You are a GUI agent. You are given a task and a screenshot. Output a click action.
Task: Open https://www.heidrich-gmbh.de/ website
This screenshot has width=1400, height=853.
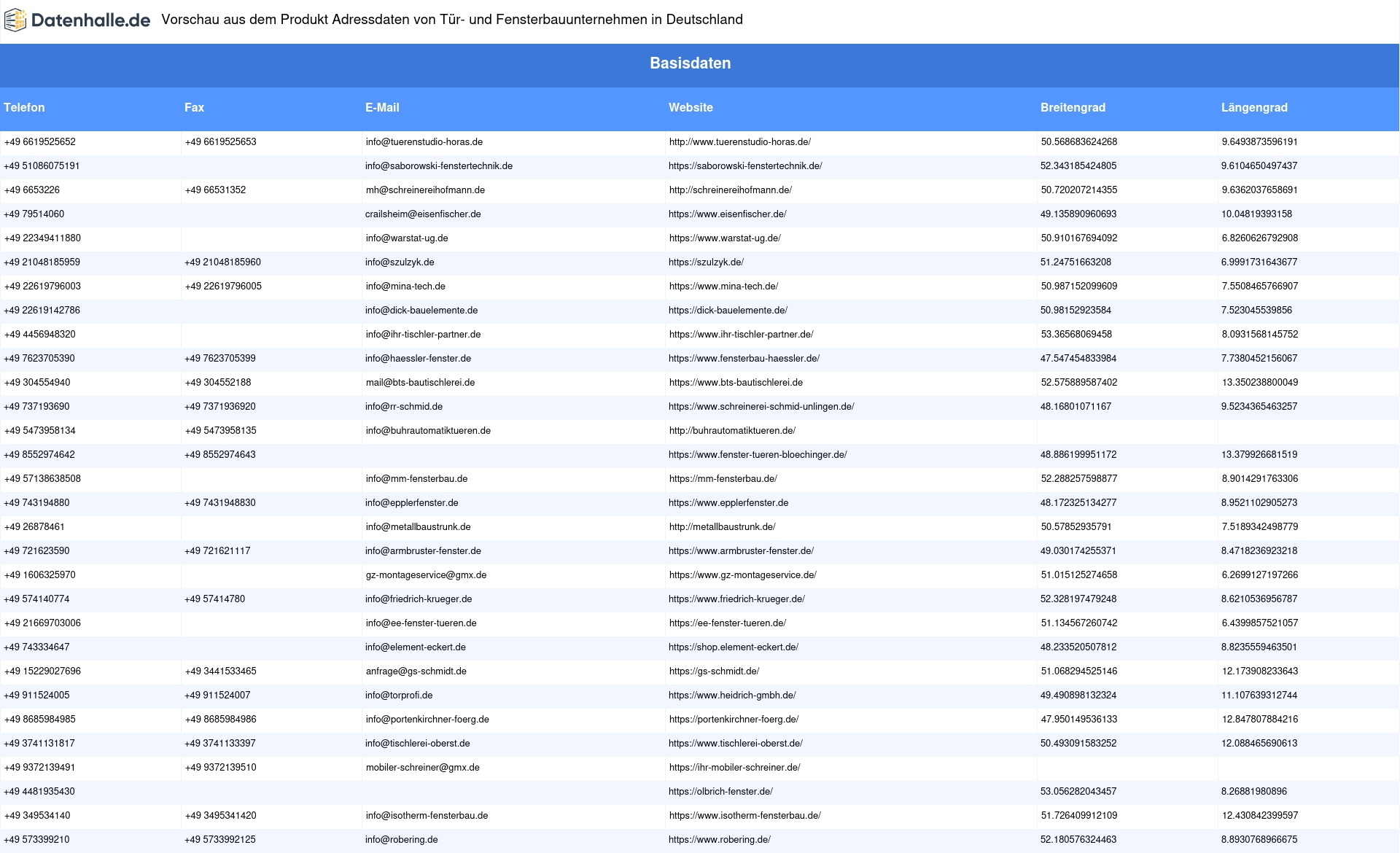tap(732, 696)
